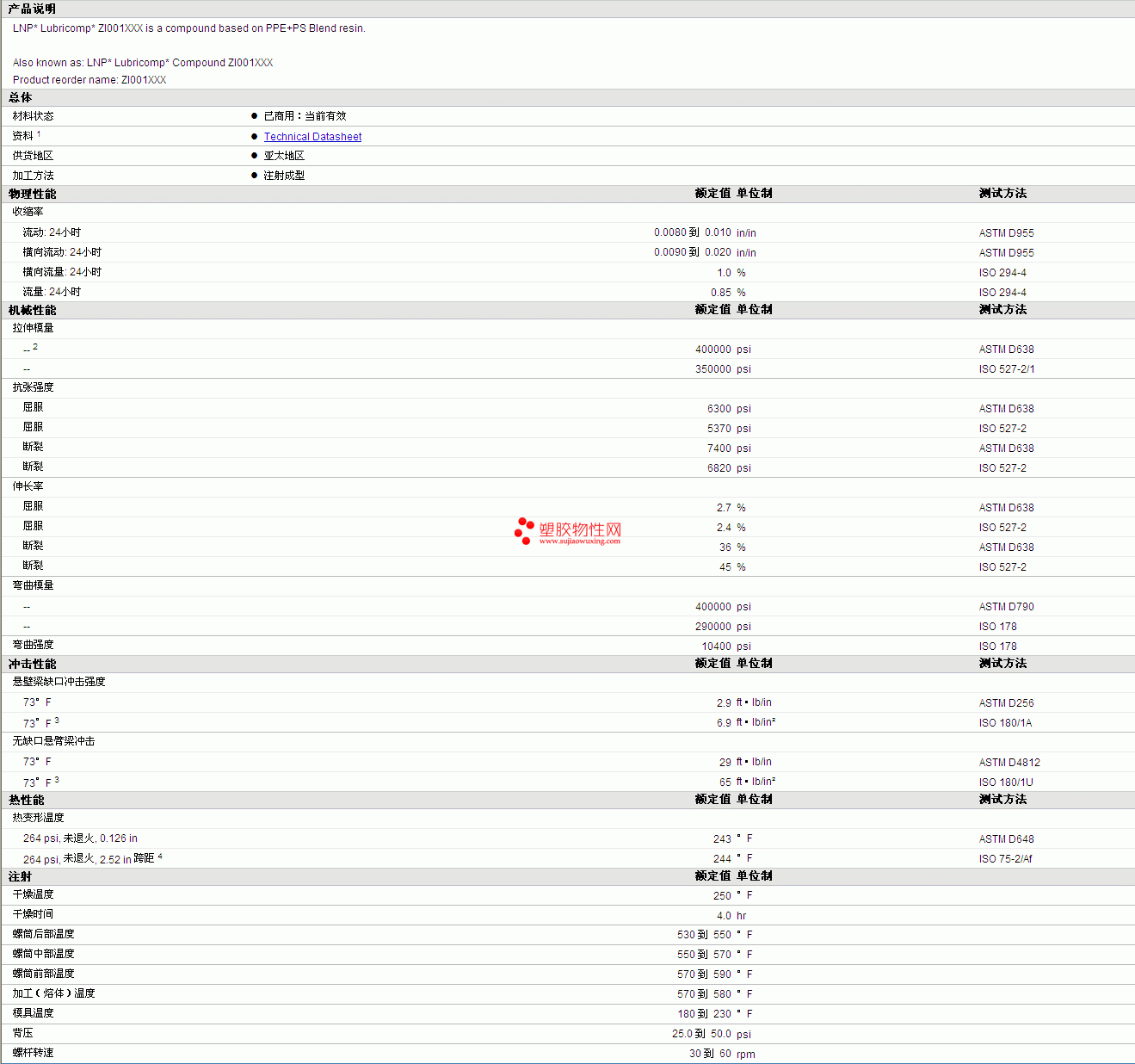The height and width of the screenshot is (1064, 1135).
Task: Select the '10400' flexural strength value
Action: click(716, 646)
